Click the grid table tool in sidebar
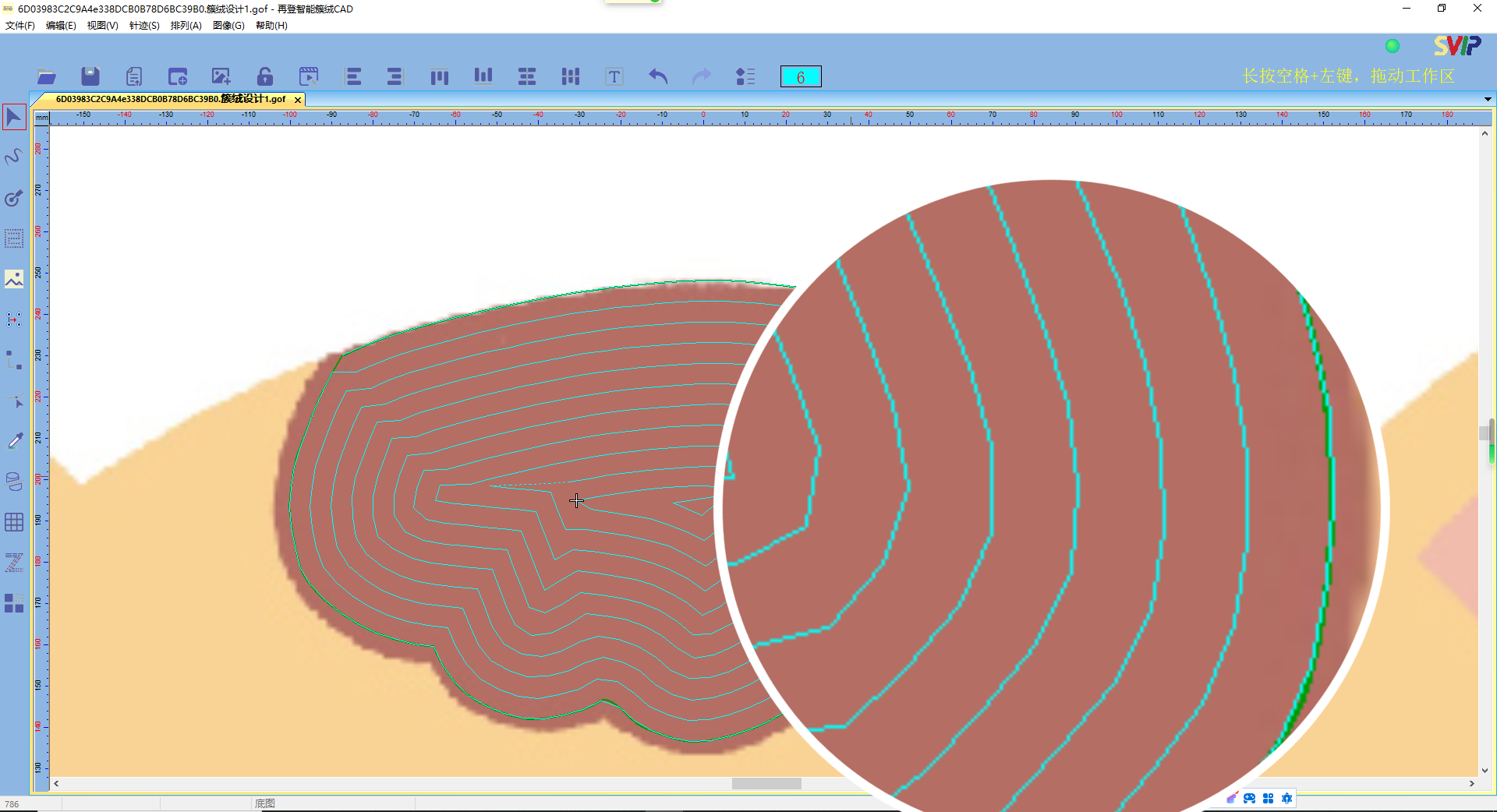 click(14, 522)
